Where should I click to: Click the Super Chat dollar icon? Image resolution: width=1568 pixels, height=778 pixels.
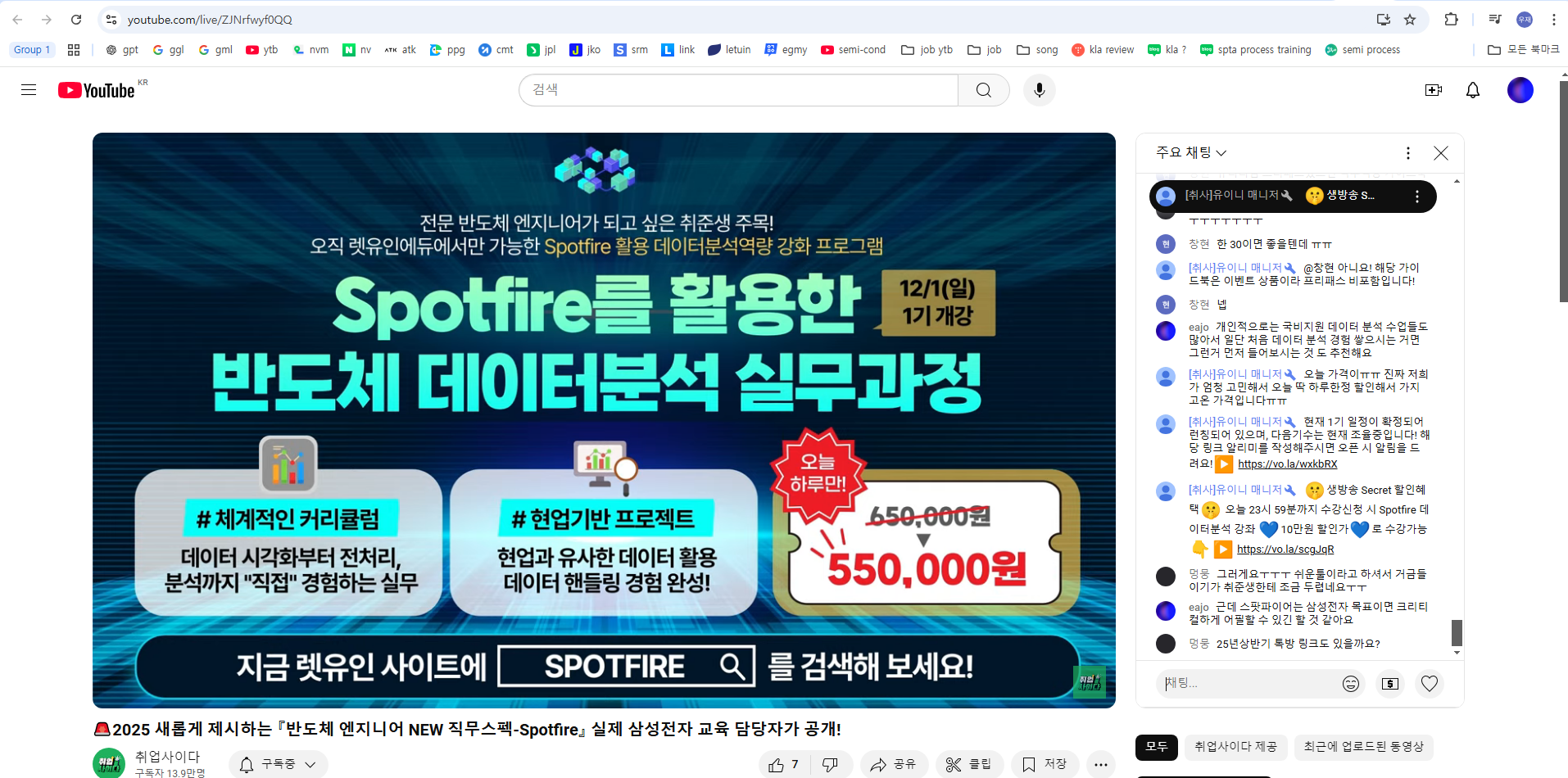coord(1389,683)
